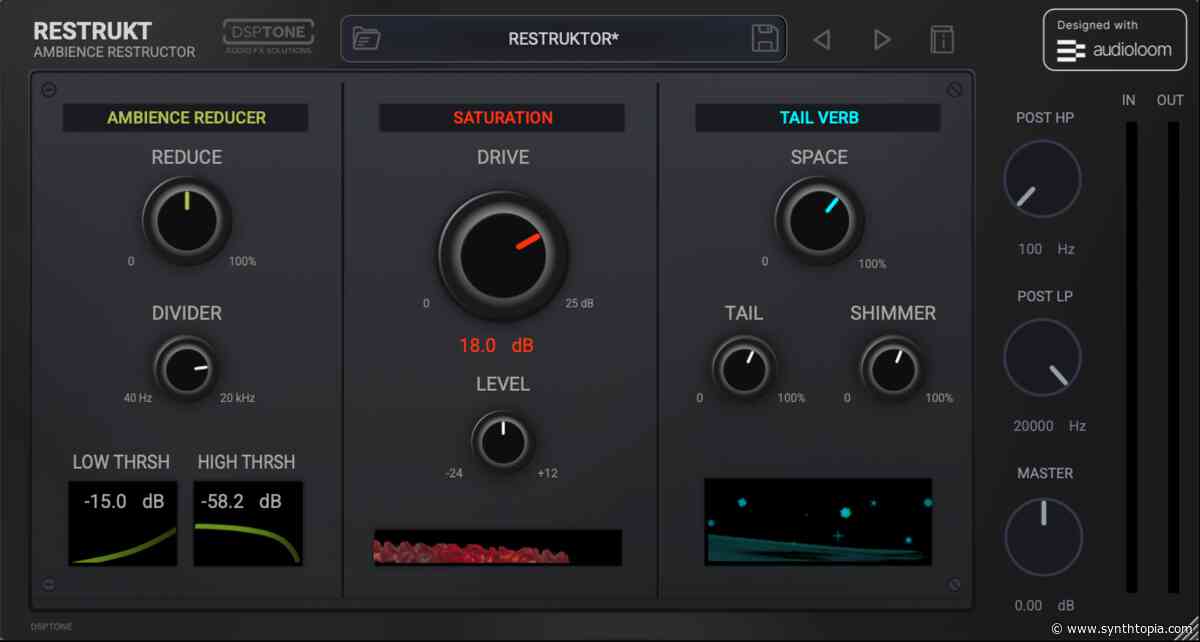Click the +12 level maximum label
Viewport: 1200px width, 642px height.
coord(547,473)
